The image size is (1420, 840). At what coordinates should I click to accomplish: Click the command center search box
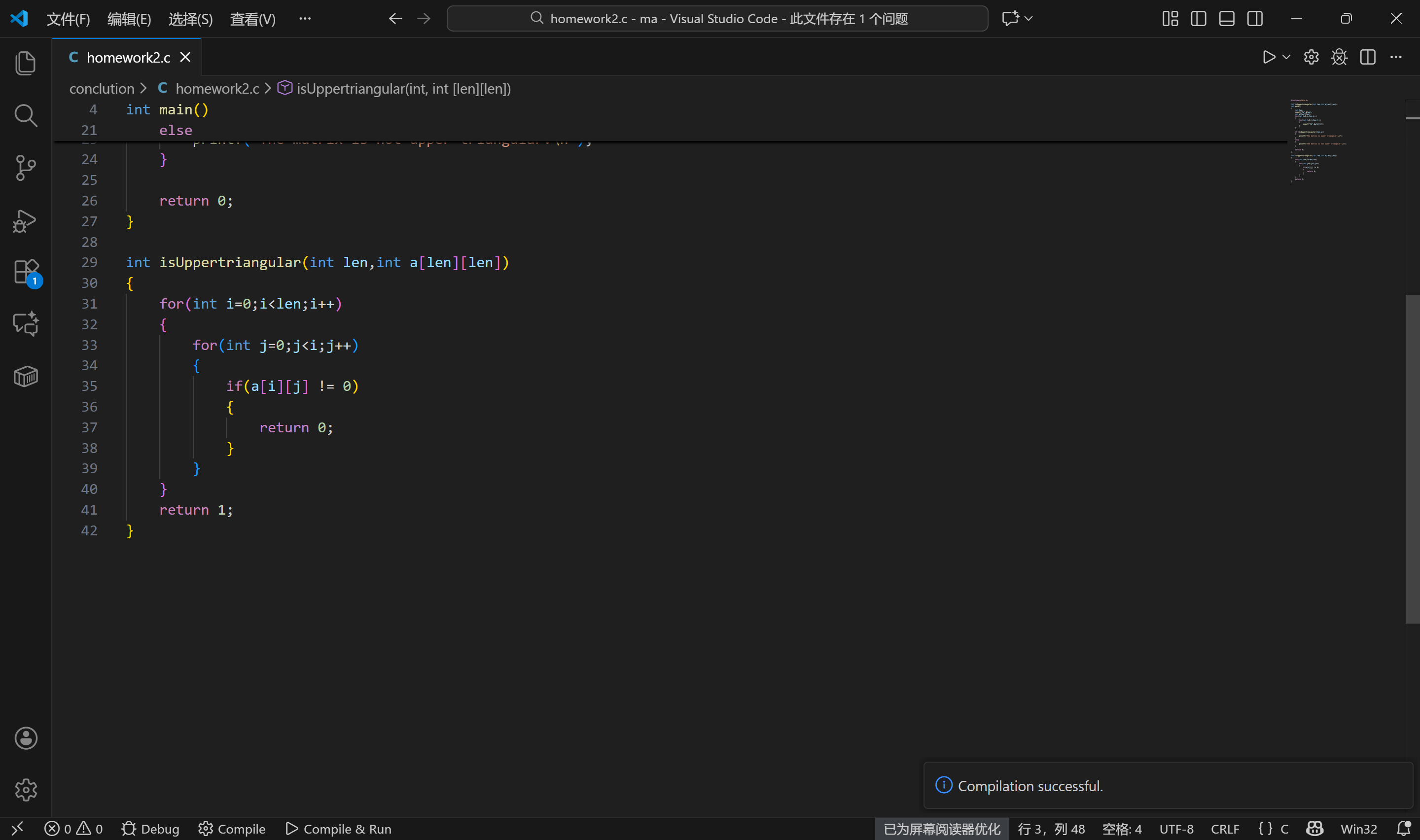(x=716, y=19)
